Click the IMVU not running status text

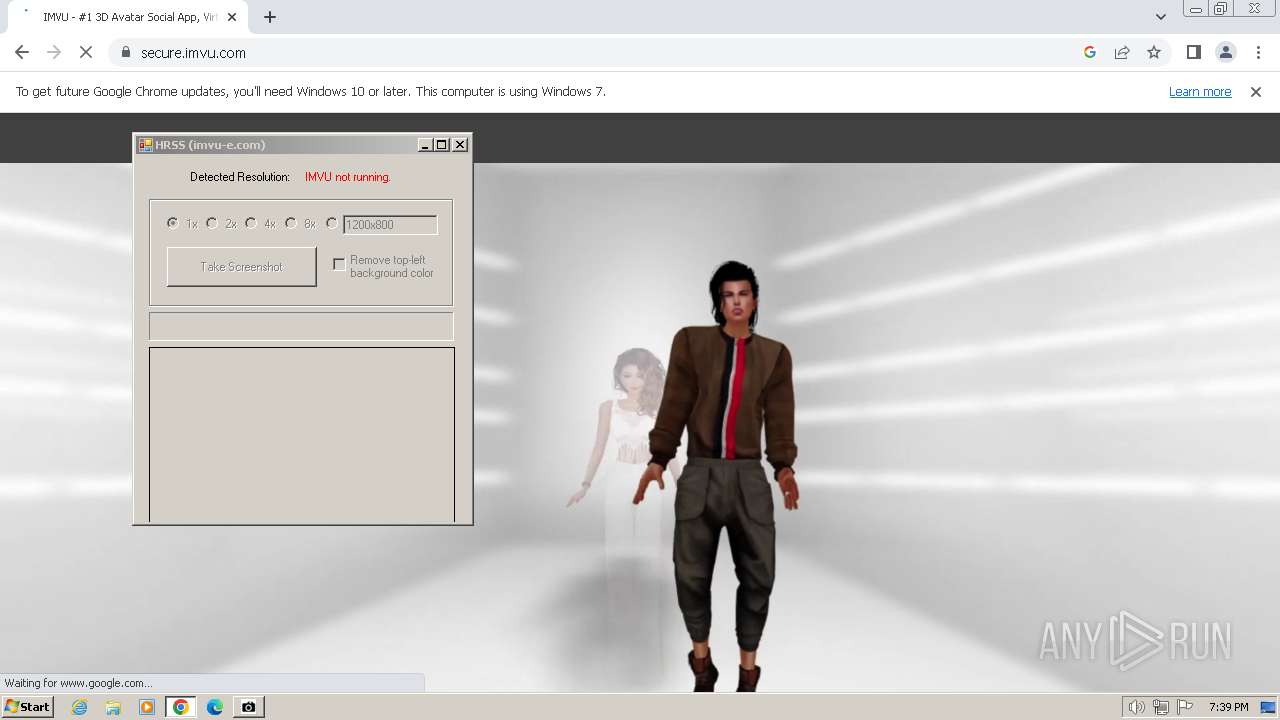(x=348, y=177)
